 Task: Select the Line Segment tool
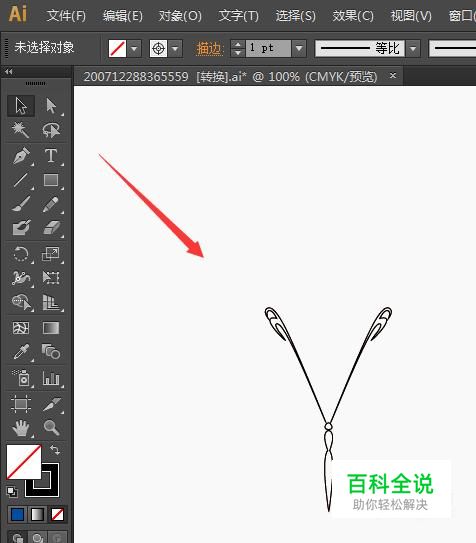pyautogui.click(x=21, y=180)
